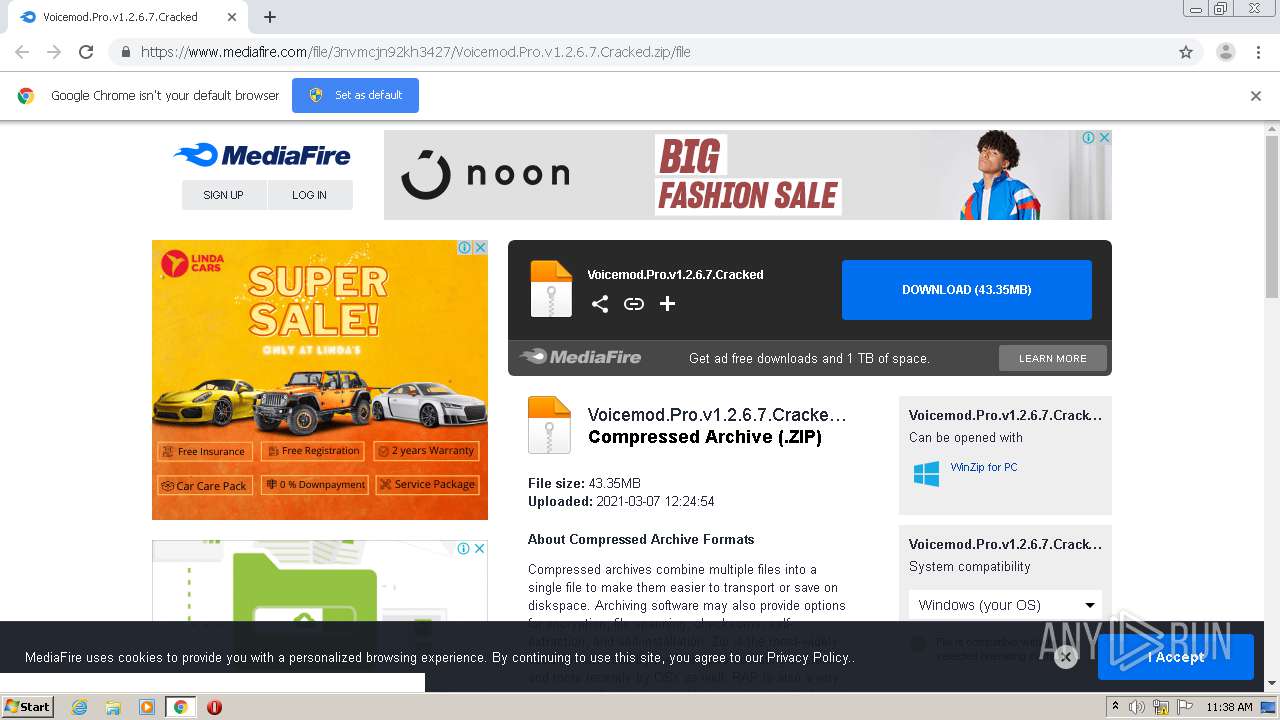
Task: Click the browser forward arrow
Action: pos(54,52)
